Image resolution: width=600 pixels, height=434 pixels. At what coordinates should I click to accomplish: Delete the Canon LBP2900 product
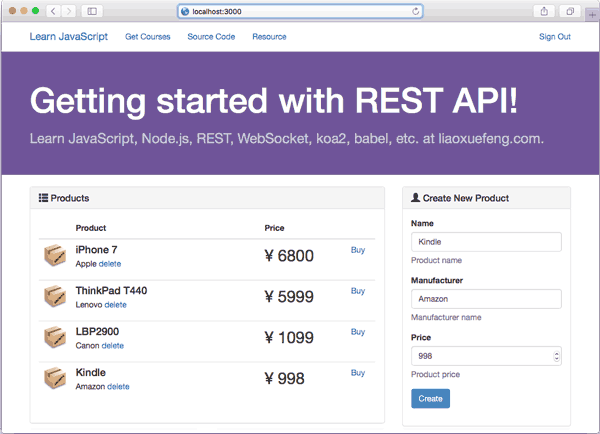pyautogui.click(x=113, y=346)
